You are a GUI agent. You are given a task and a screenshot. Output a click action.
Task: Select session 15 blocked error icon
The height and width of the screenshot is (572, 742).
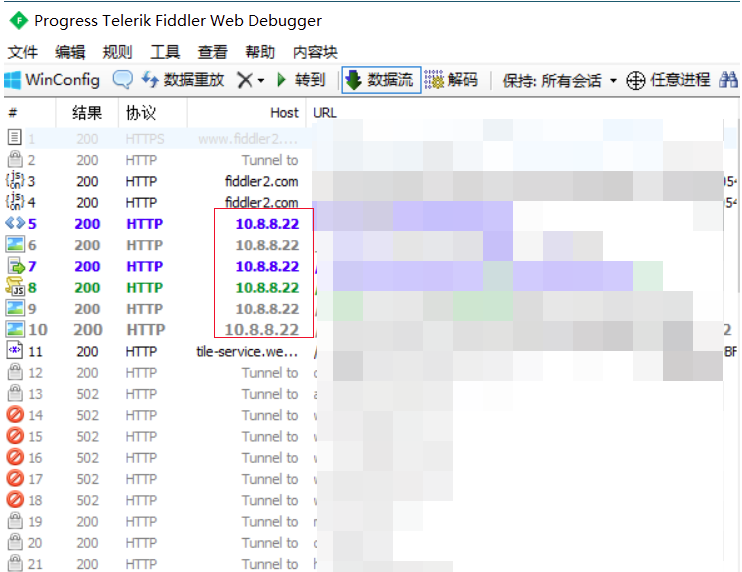tap(15, 436)
